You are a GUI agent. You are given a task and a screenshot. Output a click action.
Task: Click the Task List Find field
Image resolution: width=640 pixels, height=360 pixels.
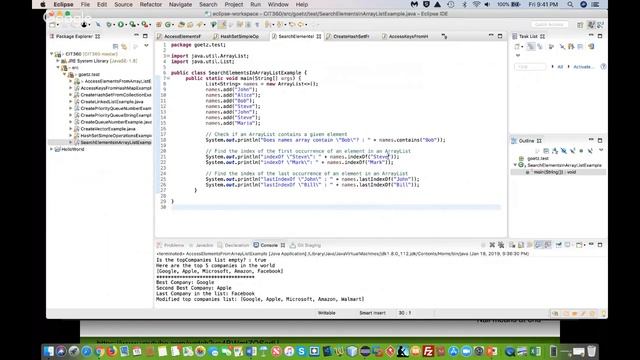tap(530, 67)
